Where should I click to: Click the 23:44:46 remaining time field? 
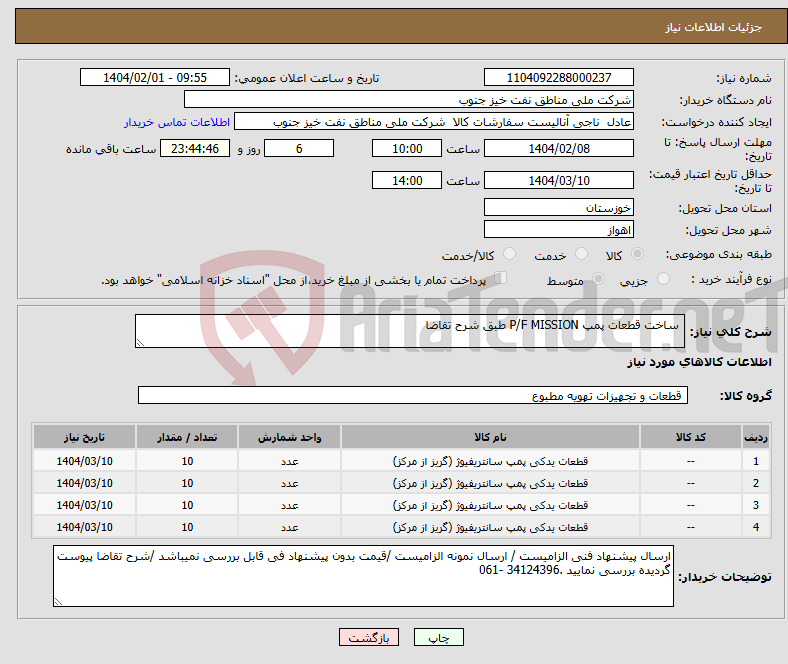click(x=202, y=148)
